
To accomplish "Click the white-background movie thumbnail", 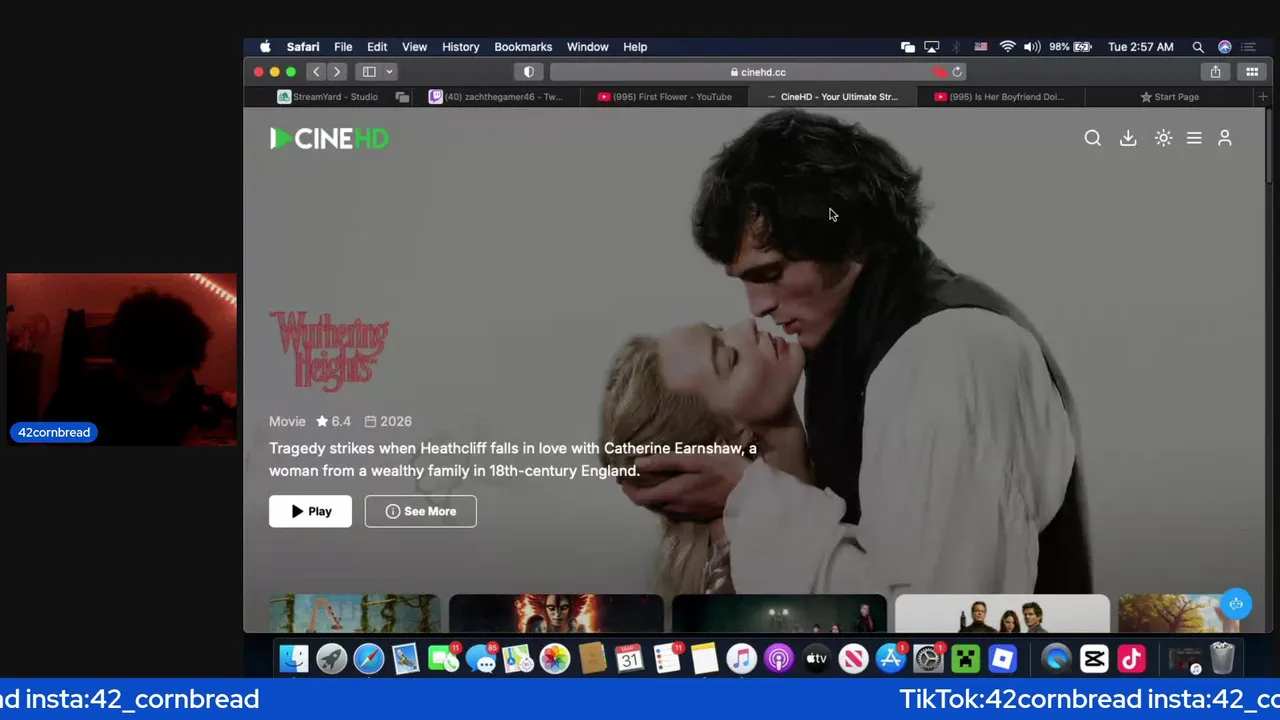I will pyautogui.click(x=1002, y=614).
